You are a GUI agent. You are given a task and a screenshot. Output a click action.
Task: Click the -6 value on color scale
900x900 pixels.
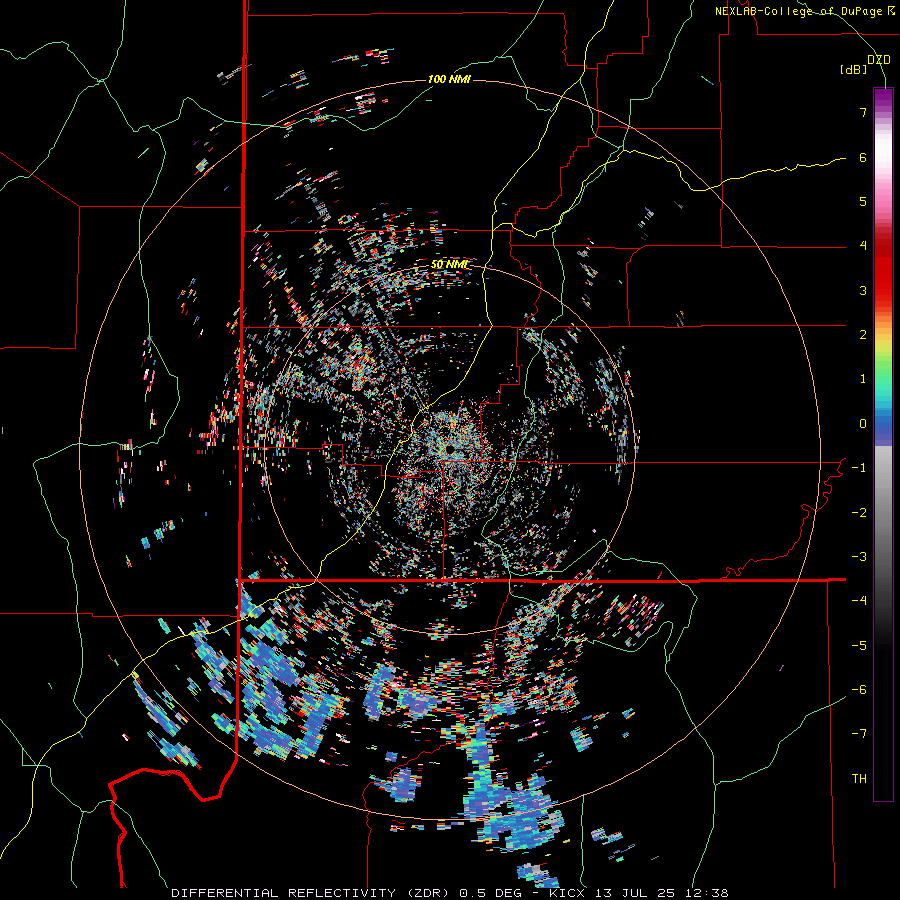[x=859, y=690]
